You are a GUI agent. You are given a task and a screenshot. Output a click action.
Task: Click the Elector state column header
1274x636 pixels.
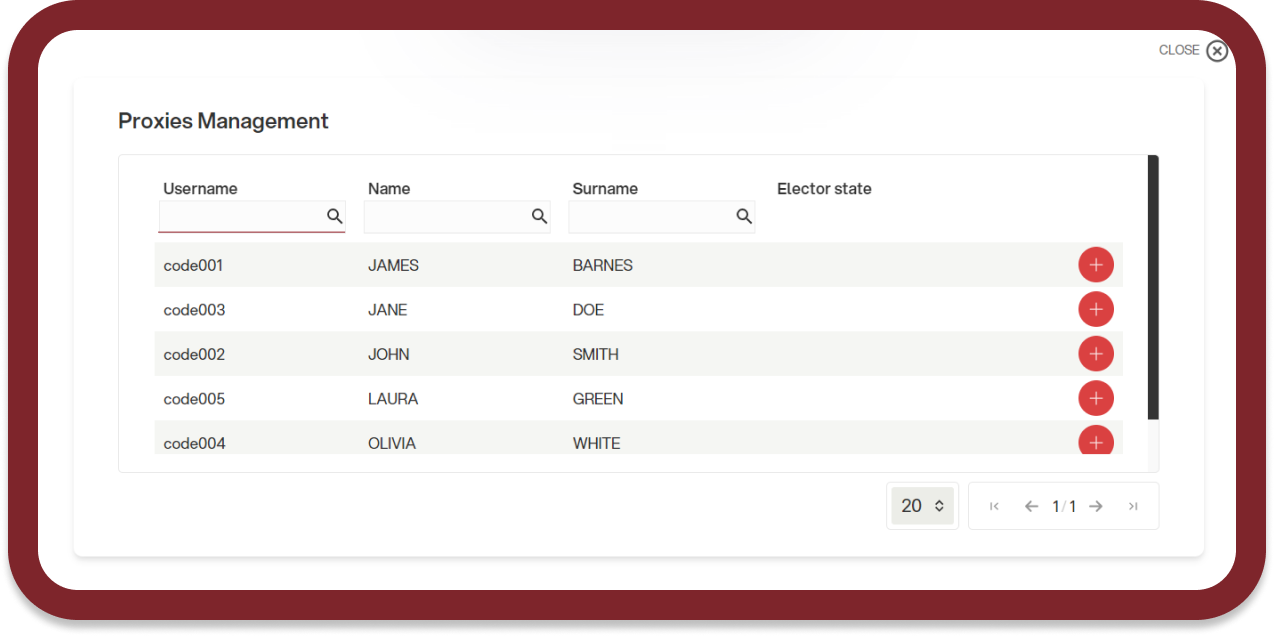click(x=824, y=188)
